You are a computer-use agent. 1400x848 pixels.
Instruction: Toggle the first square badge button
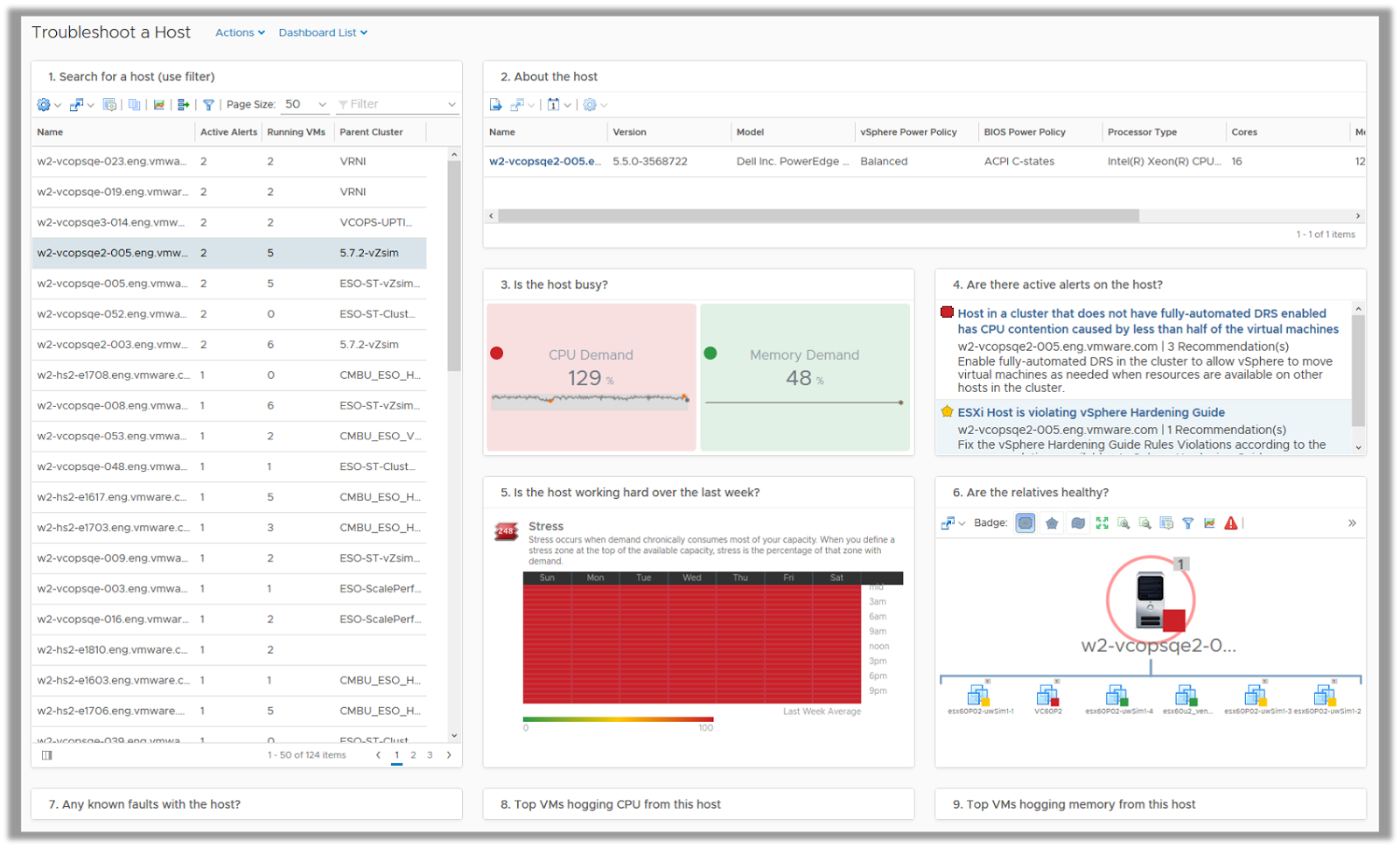click(x=1025, y=523)
